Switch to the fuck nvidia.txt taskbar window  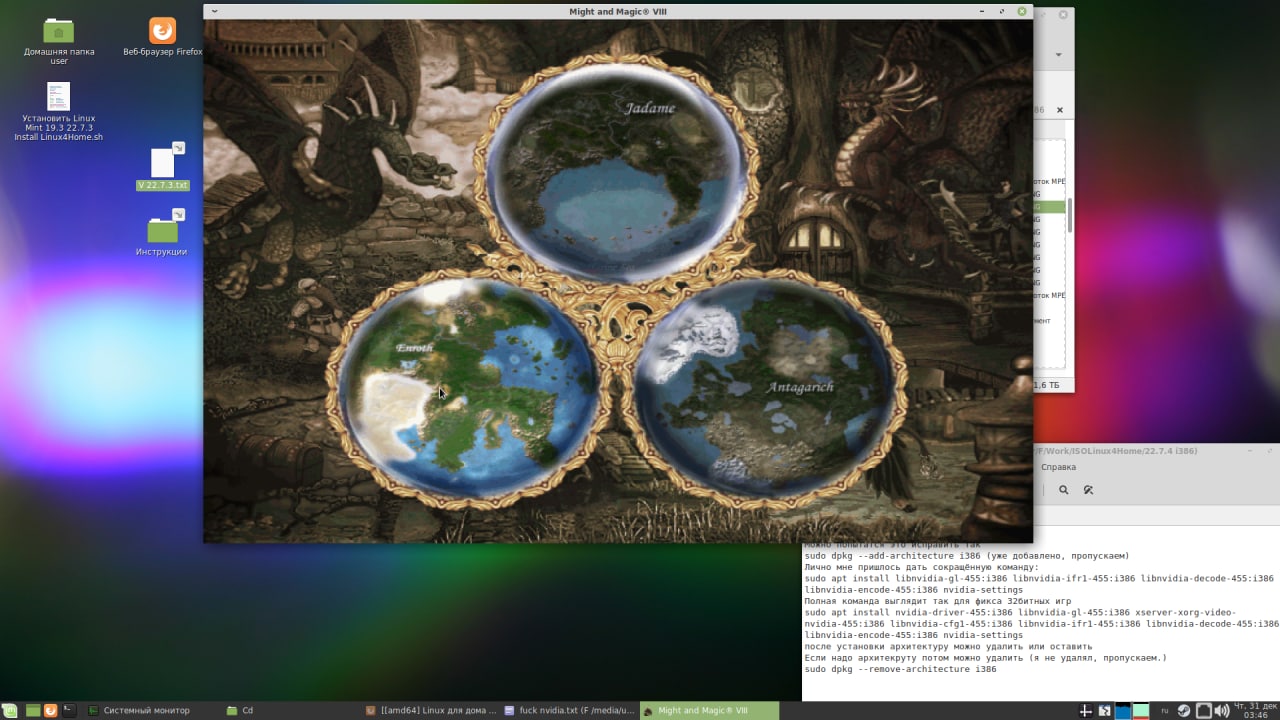(570, 710)
